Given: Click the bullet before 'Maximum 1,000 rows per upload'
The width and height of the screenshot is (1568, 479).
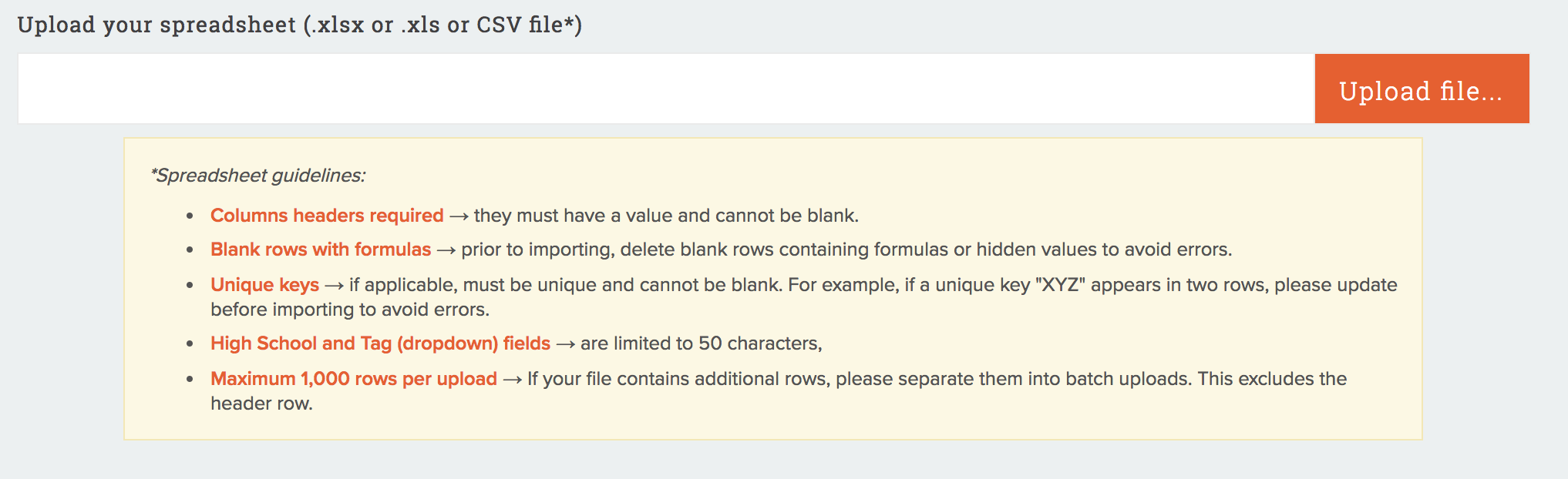Looking at the screenshot, I should click(x=190, y=380).
